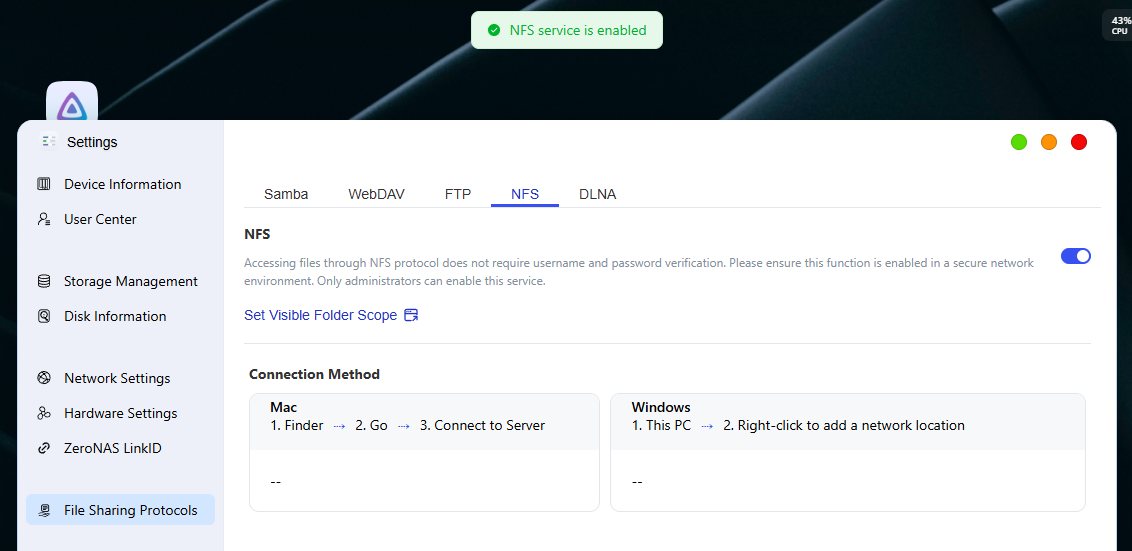Click the orange window control button
Screen dimensions: 1132x551
(1049, 142)
